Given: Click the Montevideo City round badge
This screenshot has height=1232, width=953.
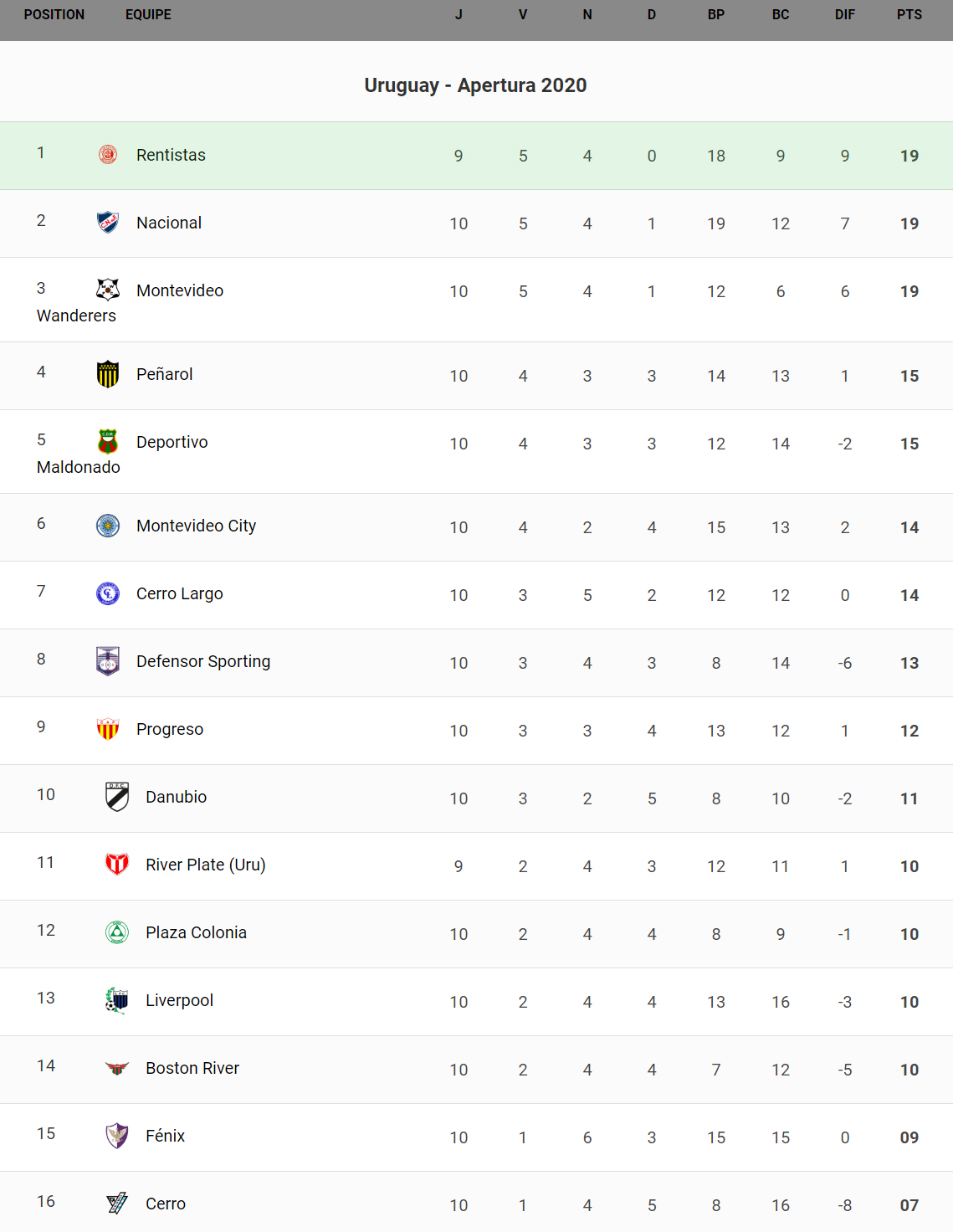Looking at the screenshot, I should (108, 526).
